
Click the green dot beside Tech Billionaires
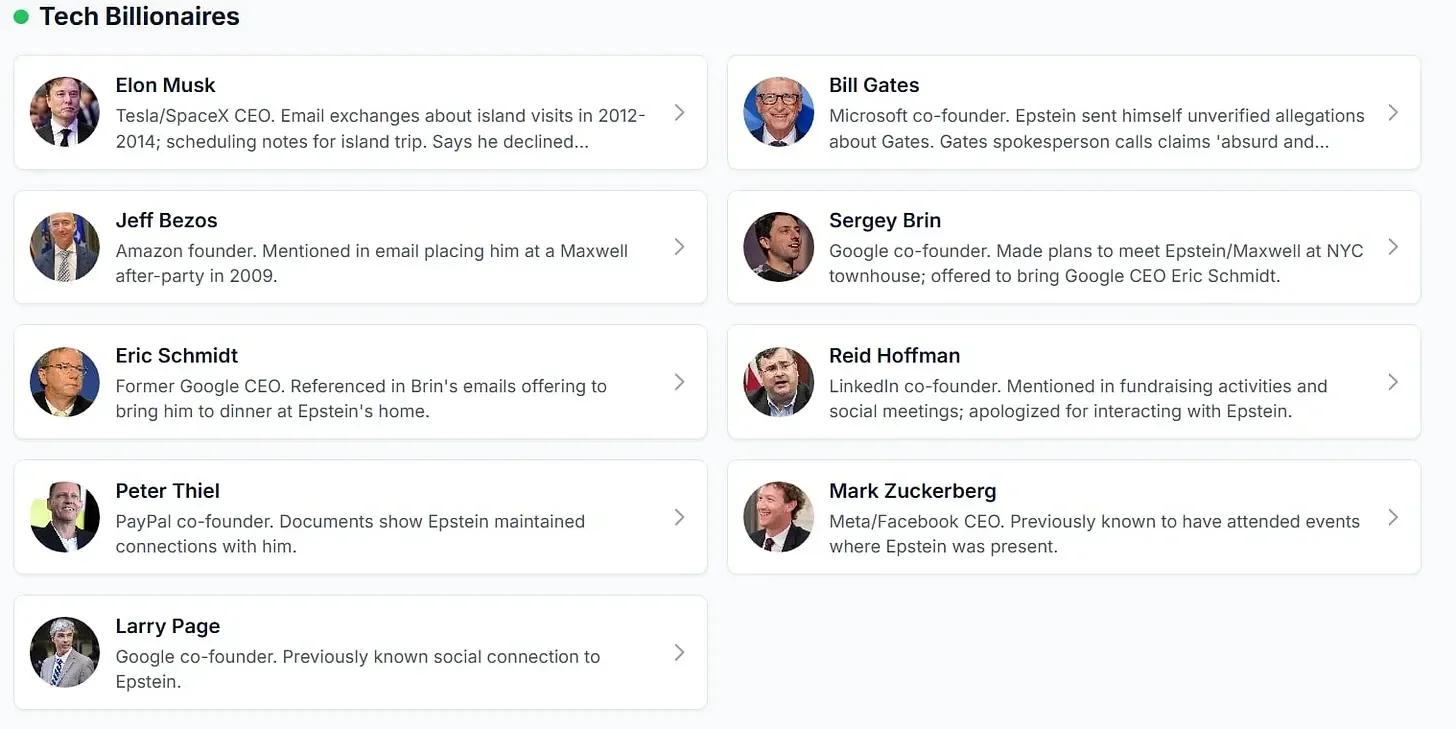[x=21, y=17]
